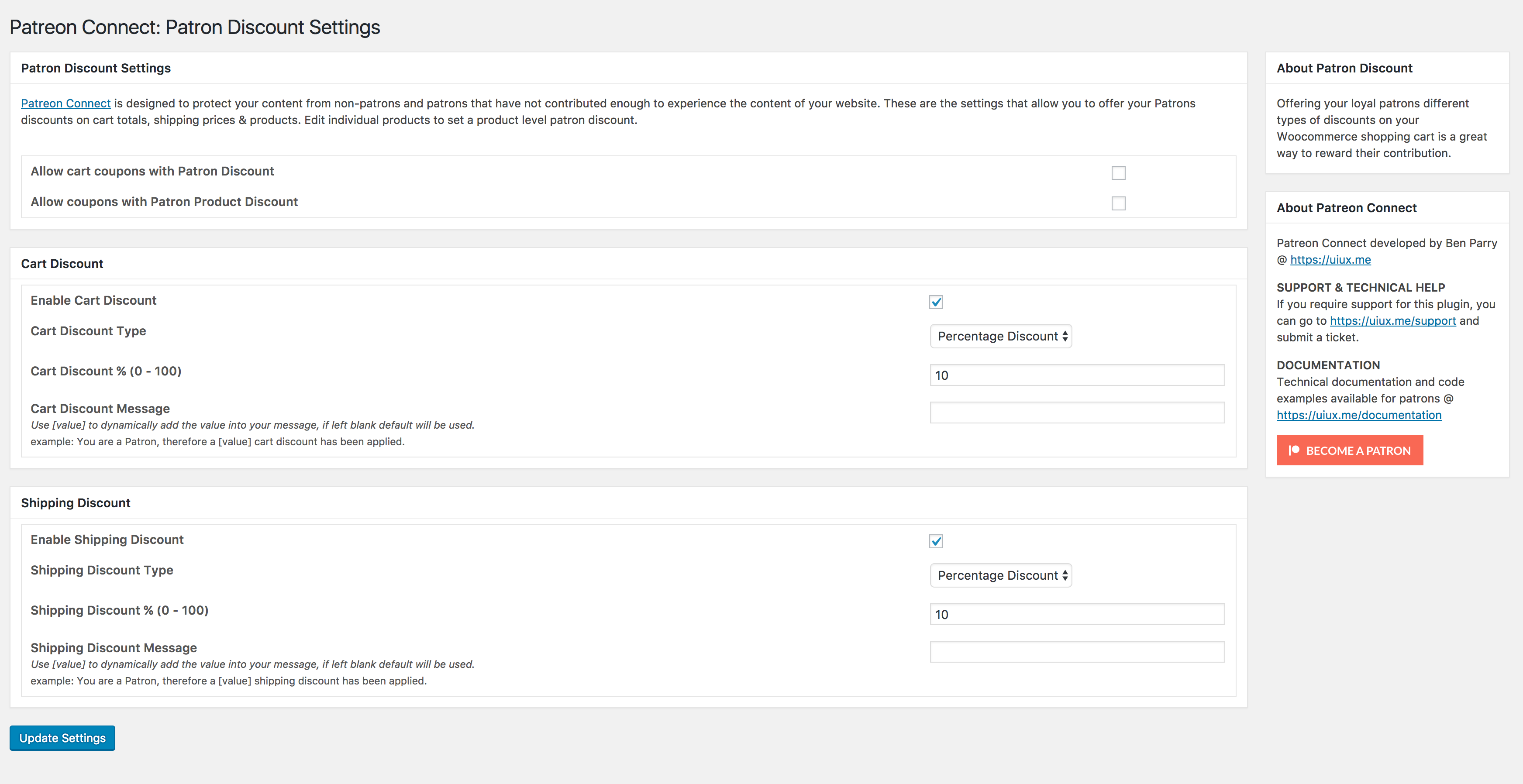
Task: Open the Cart Discount Type dropdown
Action: (x=1000, y=337)
